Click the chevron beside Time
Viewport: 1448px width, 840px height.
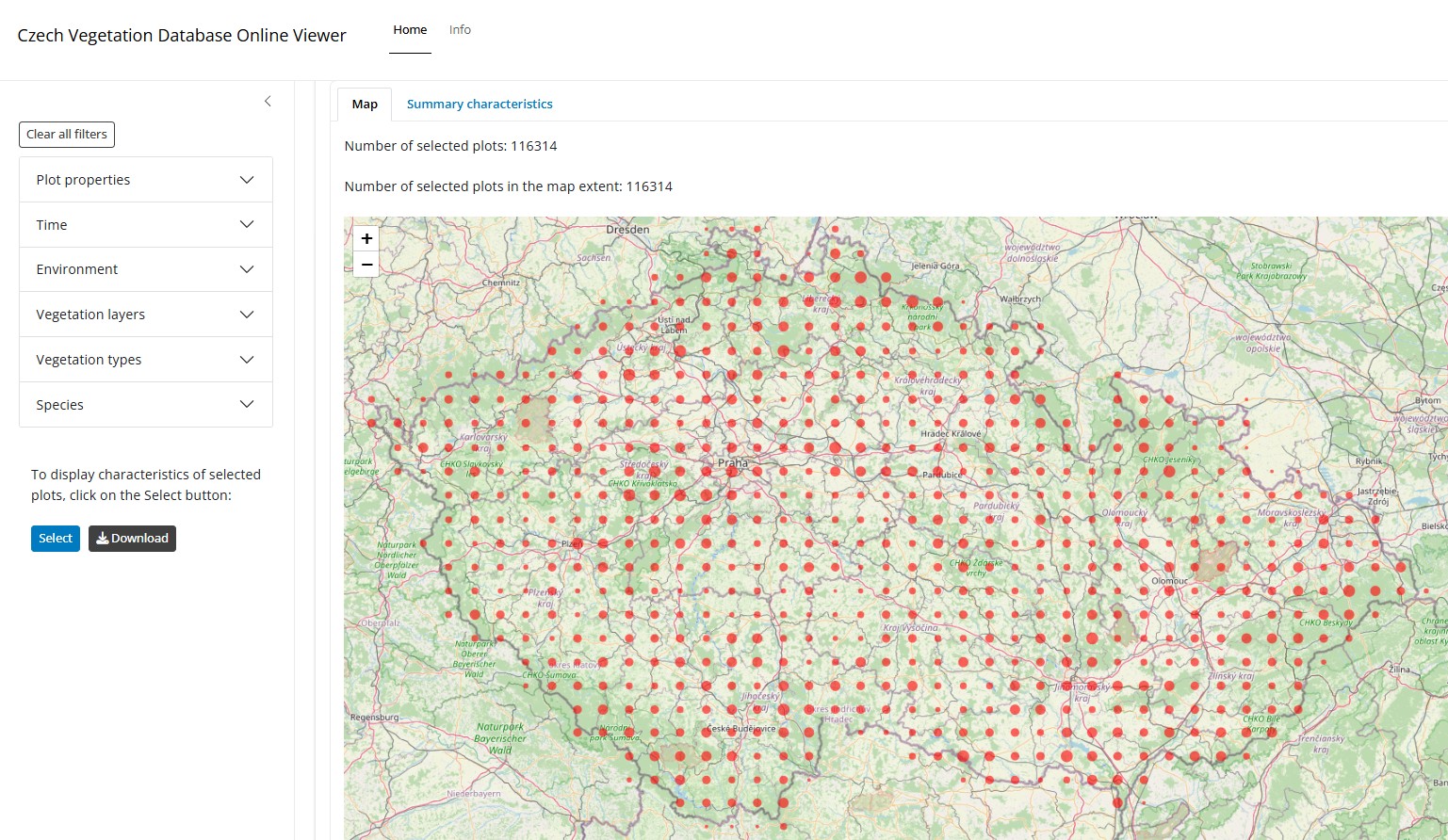[x=247, y=225]
